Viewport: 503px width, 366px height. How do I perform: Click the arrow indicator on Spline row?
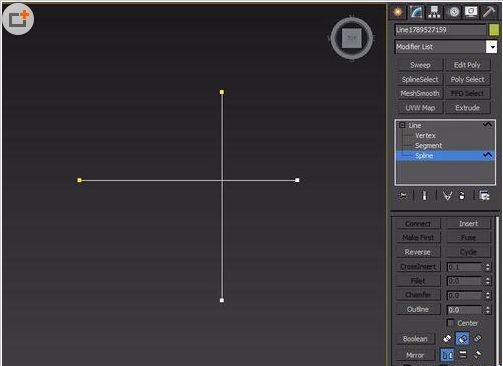487,155
